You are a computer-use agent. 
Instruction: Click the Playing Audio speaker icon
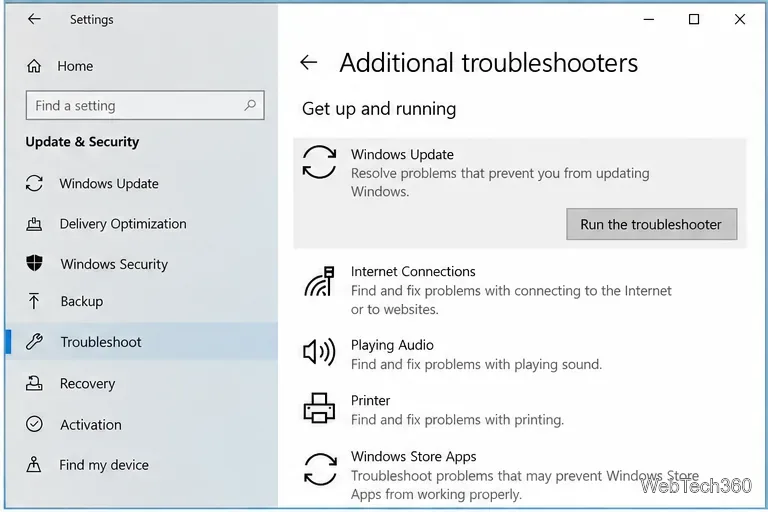tap(319, 352)
